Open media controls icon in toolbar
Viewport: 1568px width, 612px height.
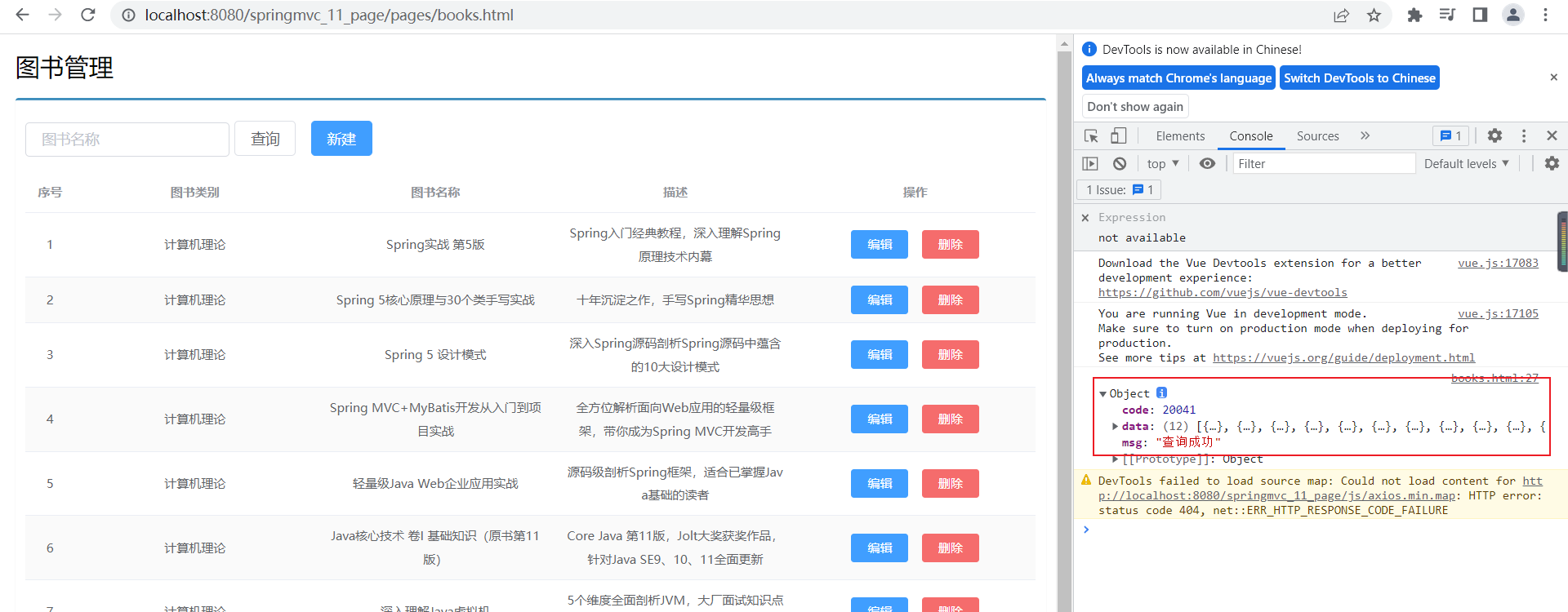(x=1447, y=15)
